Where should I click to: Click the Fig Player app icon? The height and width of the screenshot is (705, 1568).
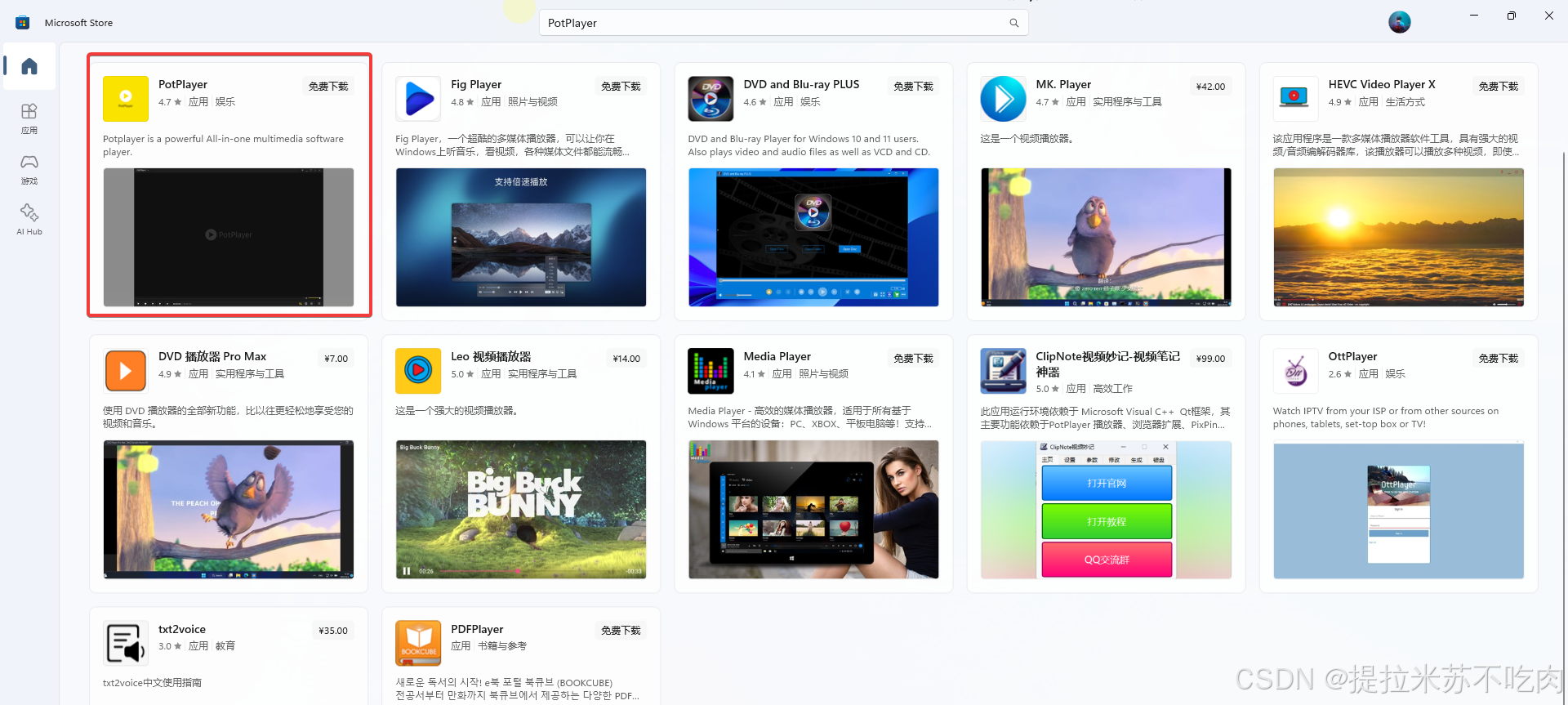tap(418, 99)
